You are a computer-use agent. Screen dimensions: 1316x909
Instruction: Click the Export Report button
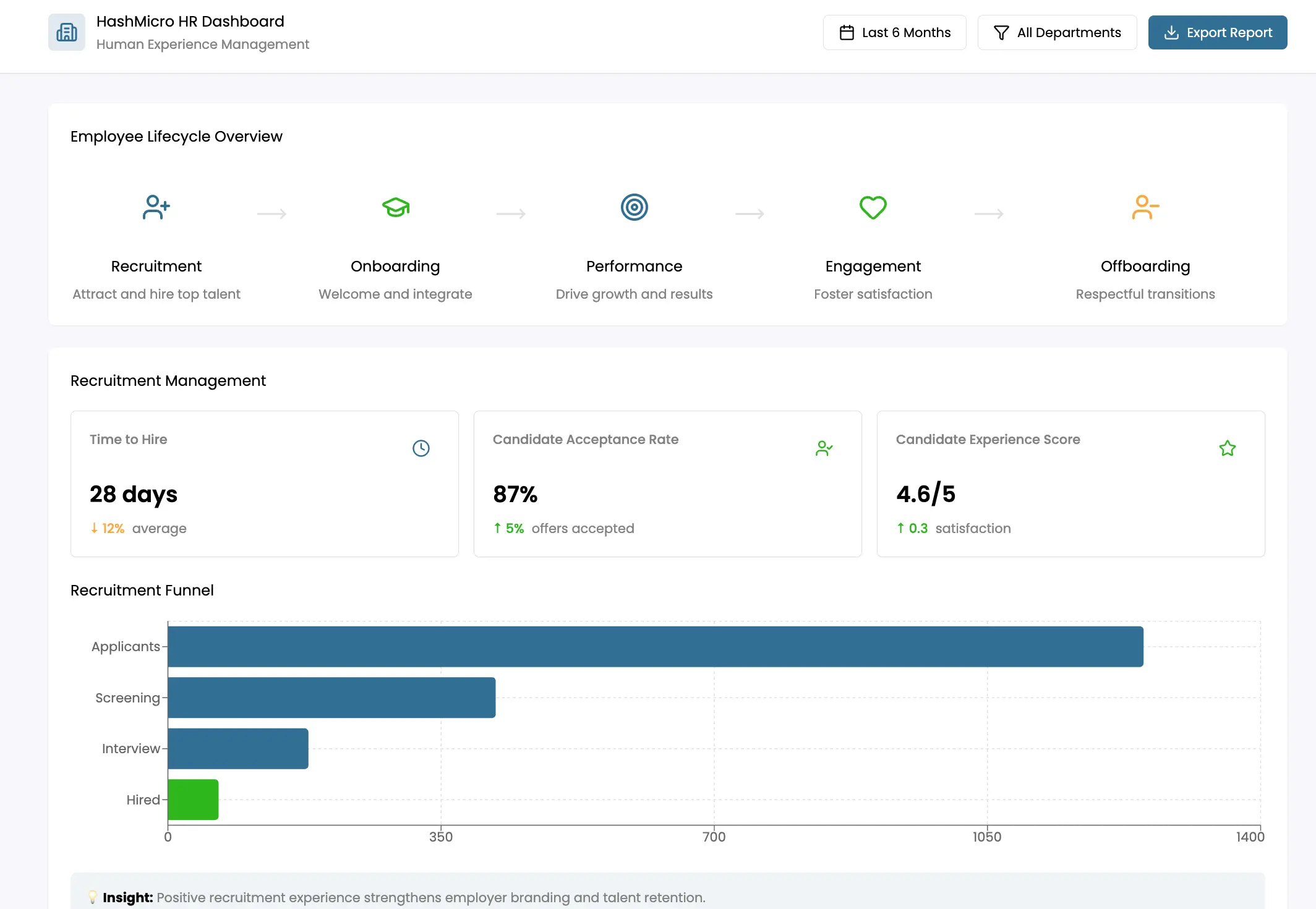pos(1217,32)
